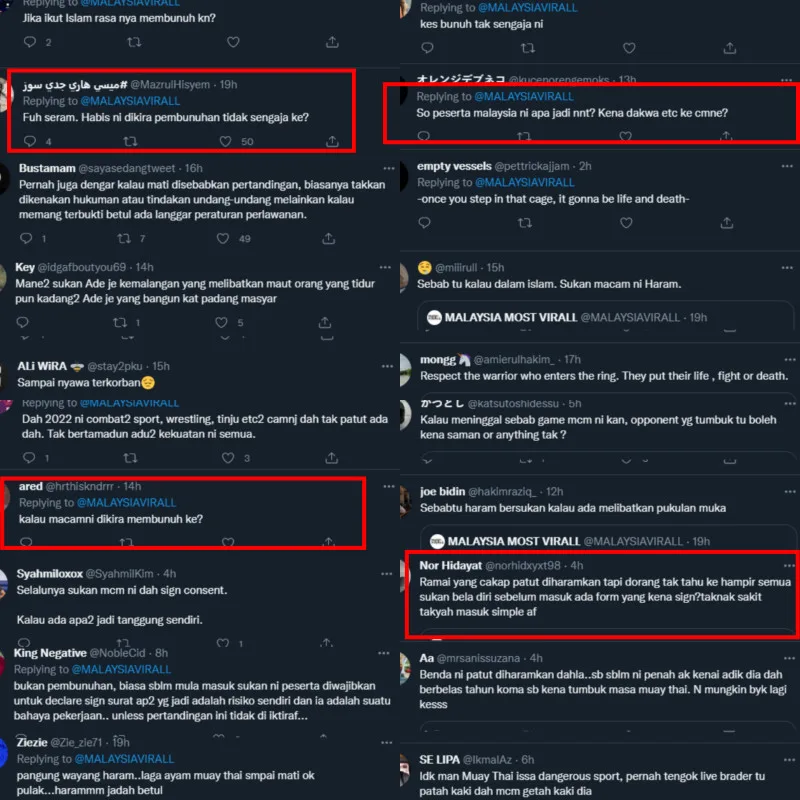Screen dimensions: 800x800
Task: Open @MALAYSIAVIRALL mention in empty vessels reply
Action: click(x=524, y=182)
